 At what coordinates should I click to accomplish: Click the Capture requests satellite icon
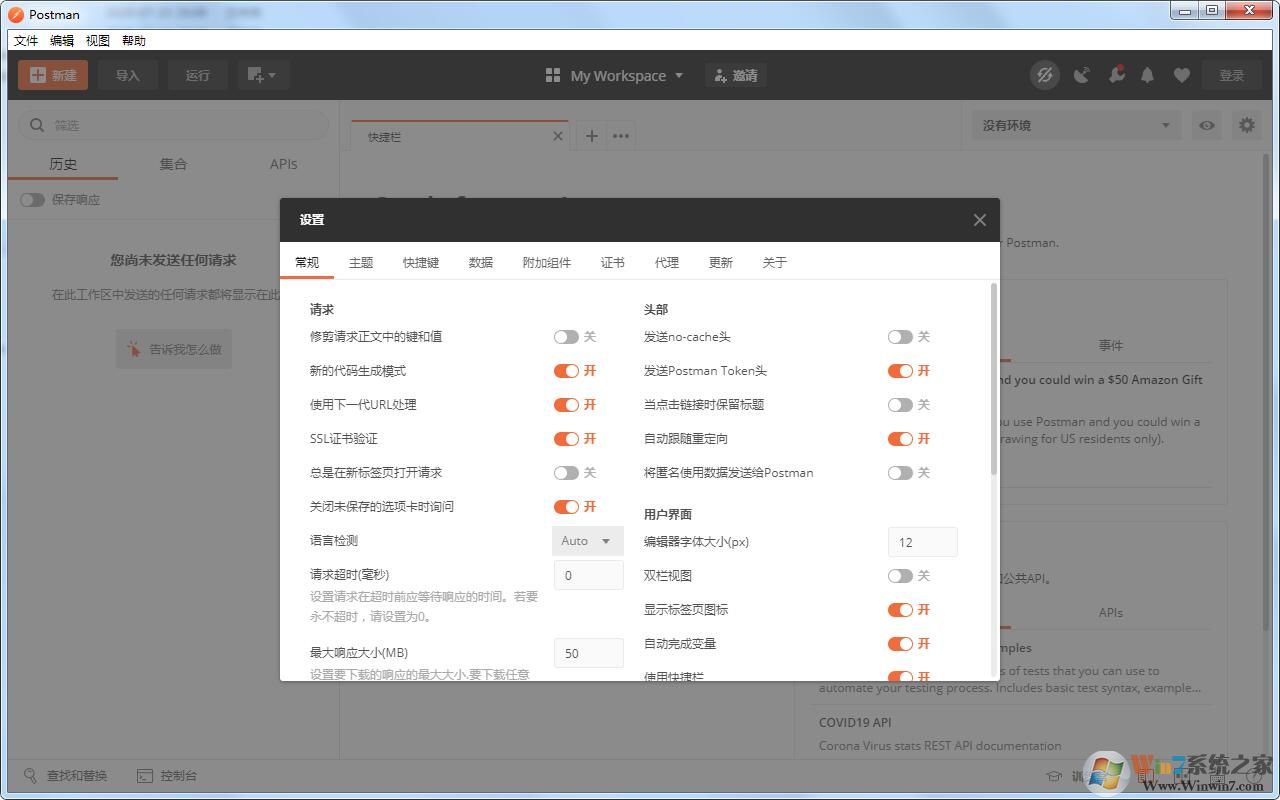pos(1081,75)
